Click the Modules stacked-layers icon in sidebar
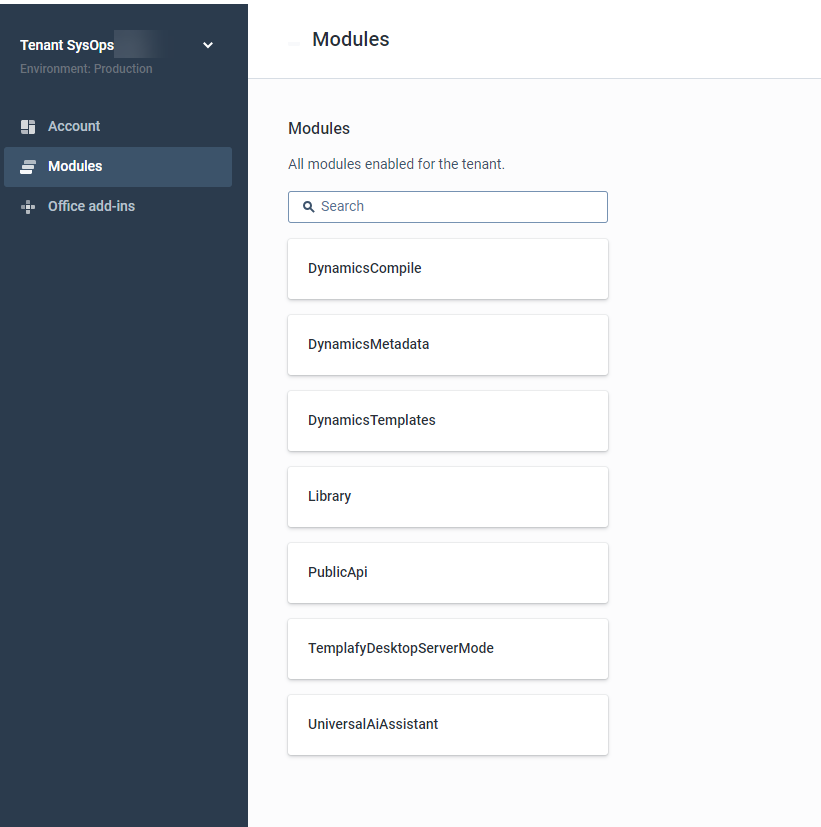821x827 pixels. (28, 167)
